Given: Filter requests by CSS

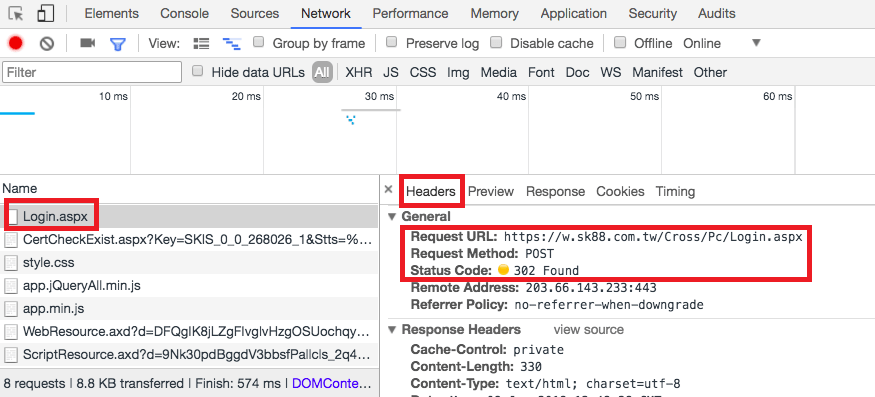Looking at the screenshot, I should tap(422, 72).
